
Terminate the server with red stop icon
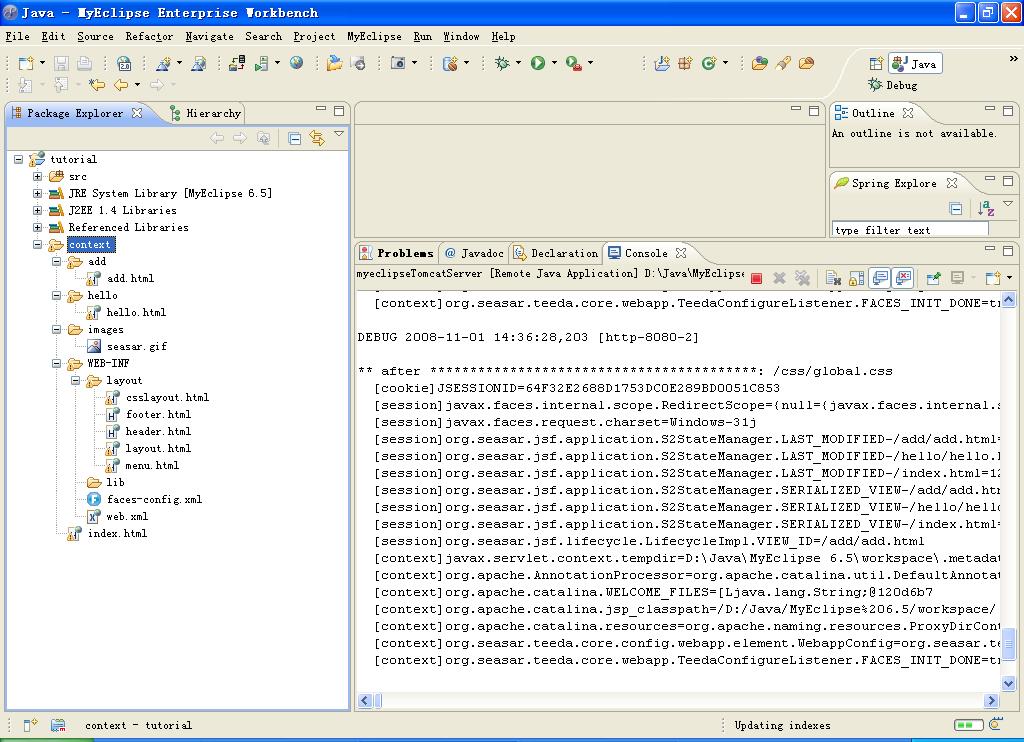[756, 278]
